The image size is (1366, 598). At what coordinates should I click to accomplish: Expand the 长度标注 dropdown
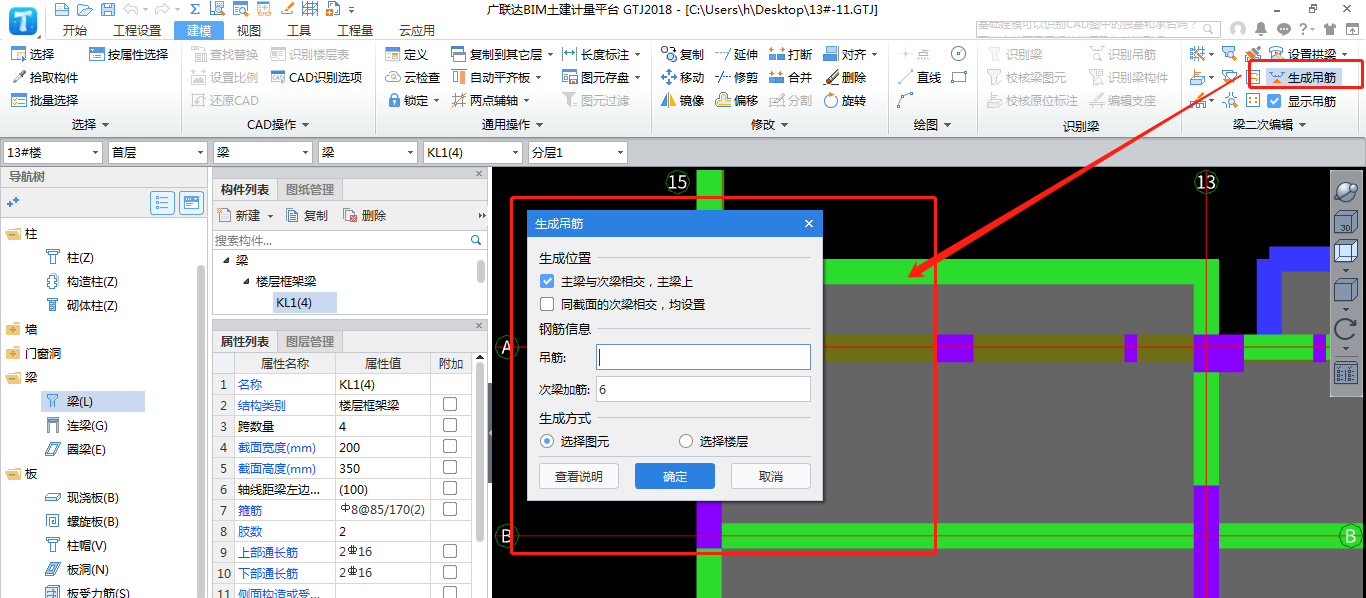[x=638, y=54]
